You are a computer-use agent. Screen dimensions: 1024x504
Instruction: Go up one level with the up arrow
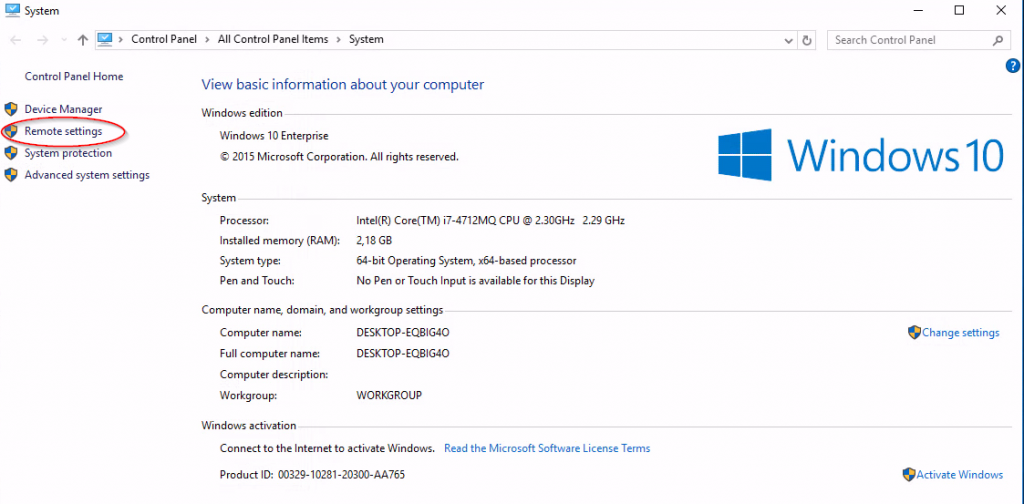(82, 40)
